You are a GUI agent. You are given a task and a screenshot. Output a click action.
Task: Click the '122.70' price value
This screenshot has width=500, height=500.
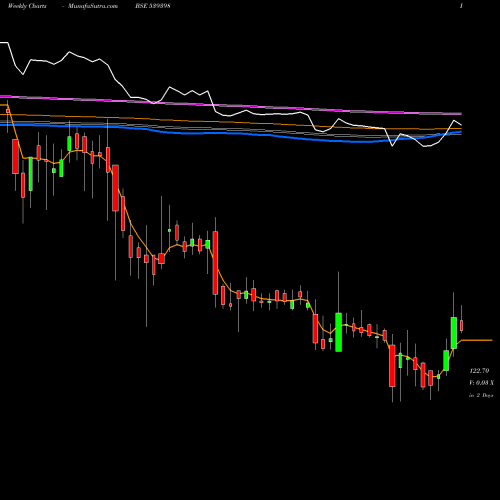(479, 371)
